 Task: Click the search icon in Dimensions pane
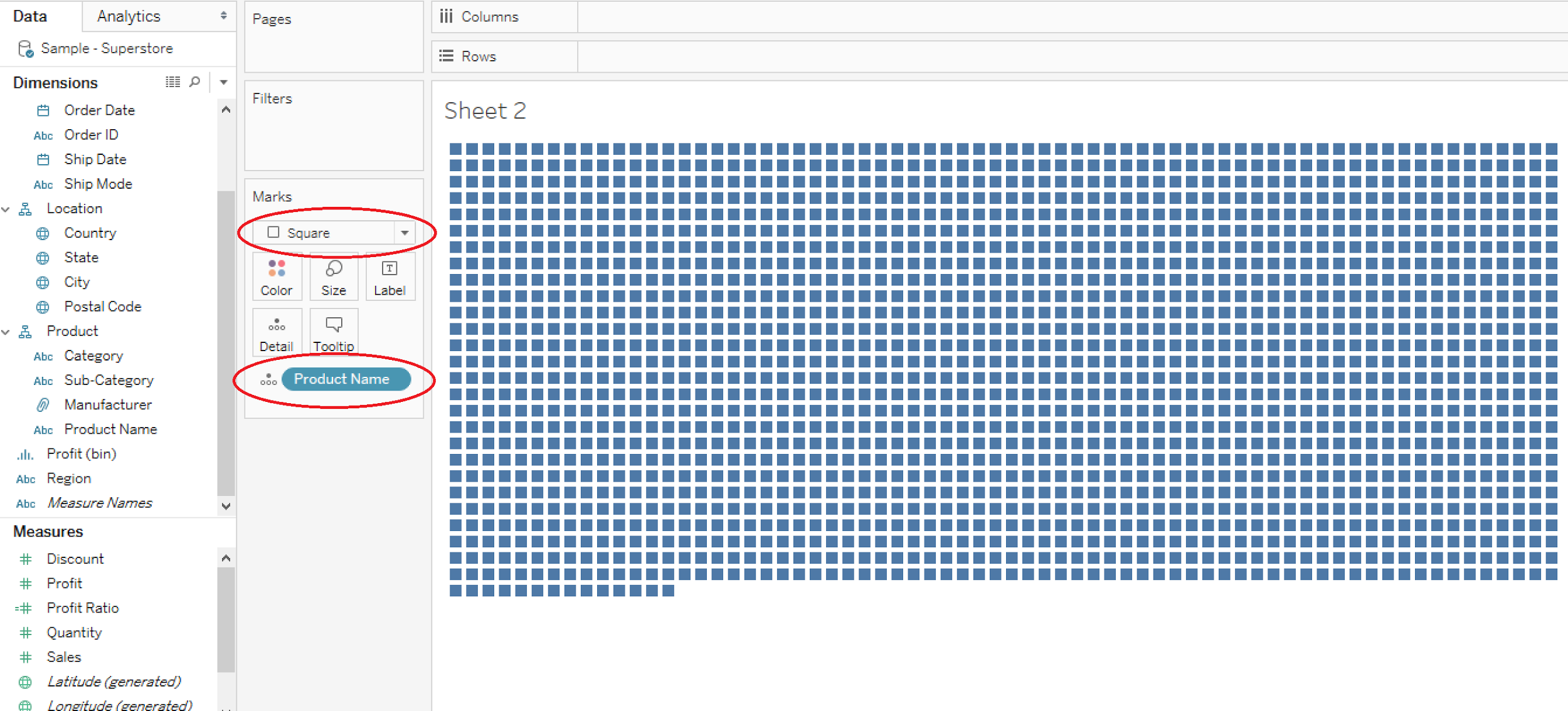[x=194, y=82]
